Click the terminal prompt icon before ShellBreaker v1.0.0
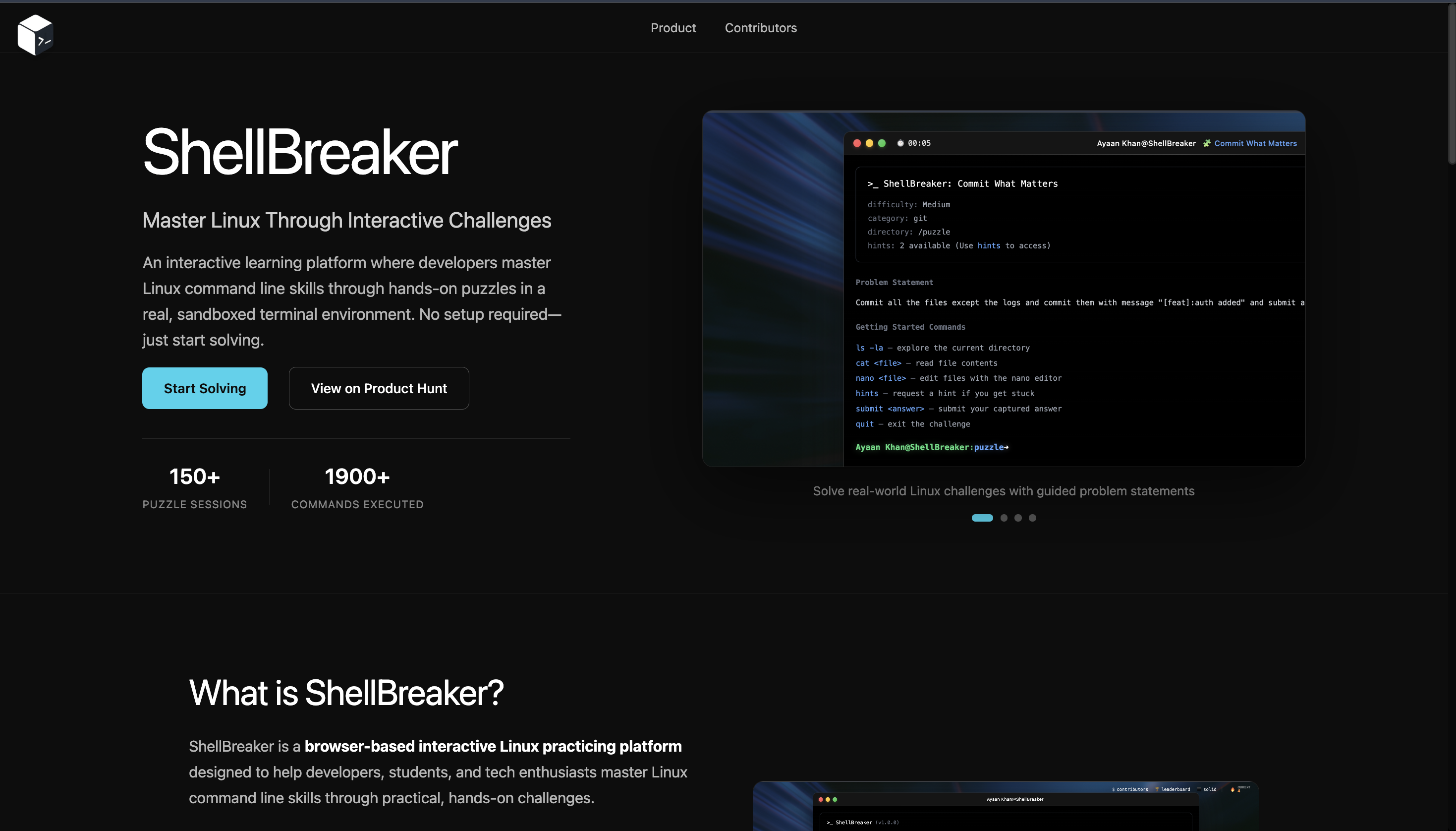The image size is (1456, 831). (x=829, y=823)
